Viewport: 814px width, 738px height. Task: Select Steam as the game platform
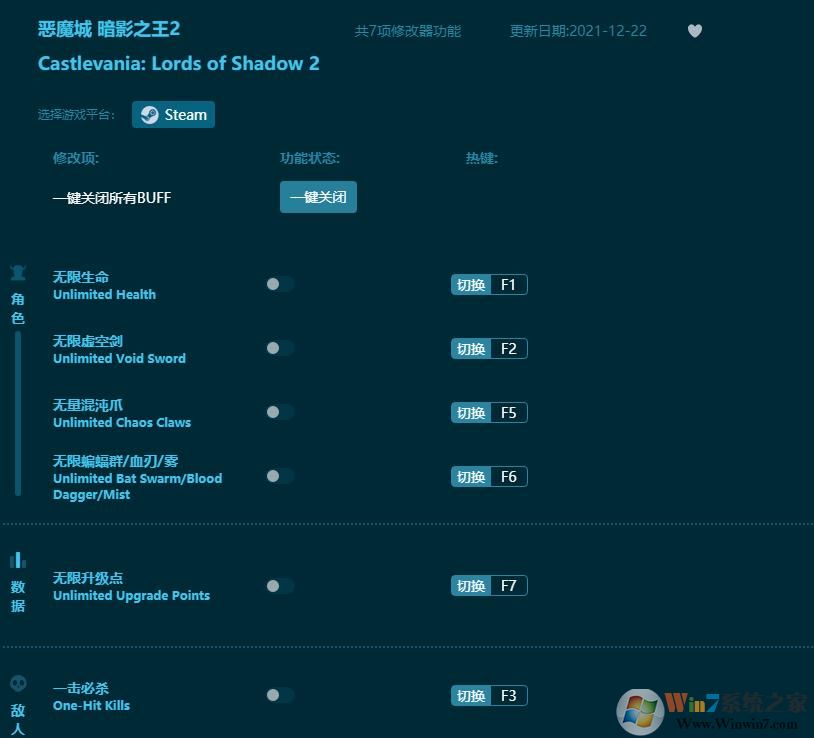click(x=173, y=114)
